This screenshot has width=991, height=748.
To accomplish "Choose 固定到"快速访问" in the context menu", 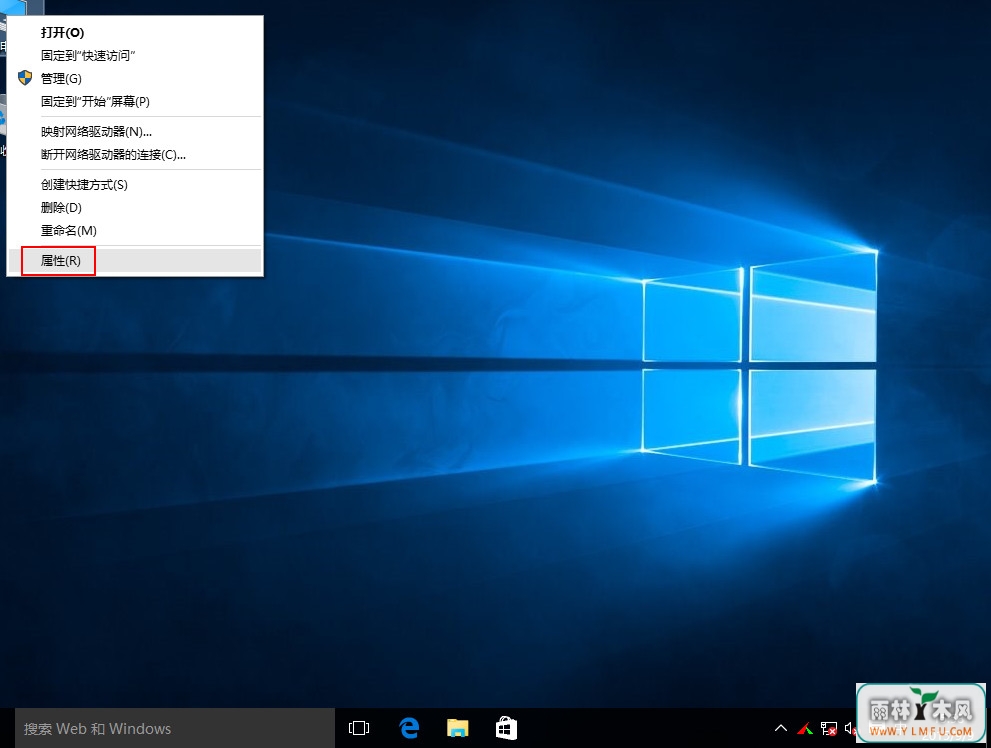I will [135, 56].
